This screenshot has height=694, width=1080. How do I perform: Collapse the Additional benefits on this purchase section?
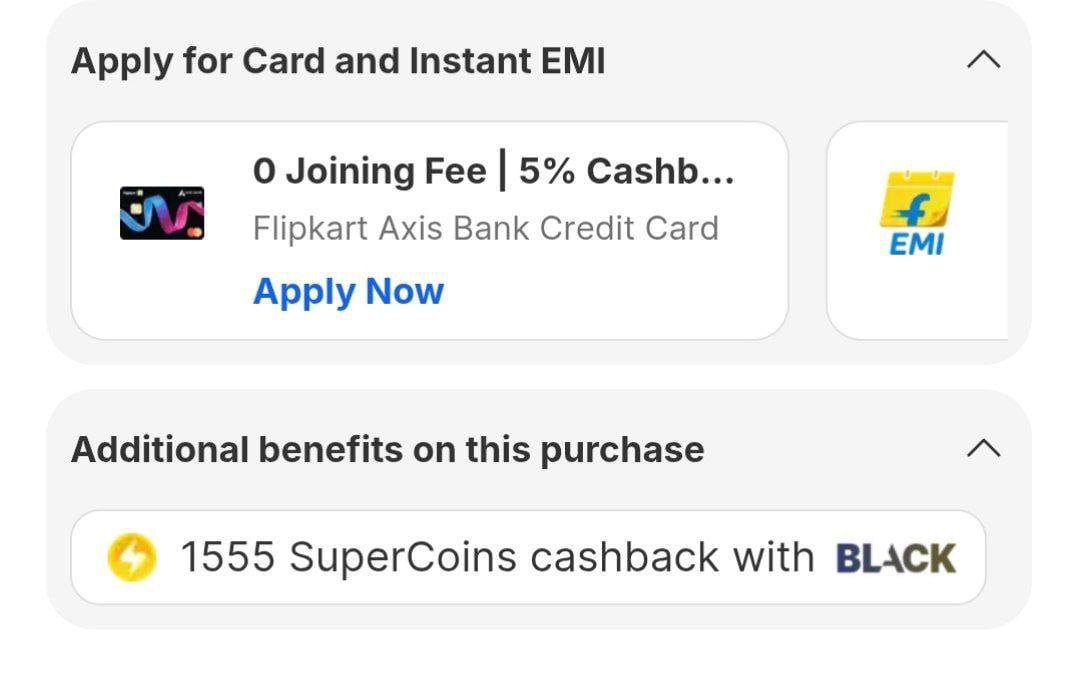point(984,449)
